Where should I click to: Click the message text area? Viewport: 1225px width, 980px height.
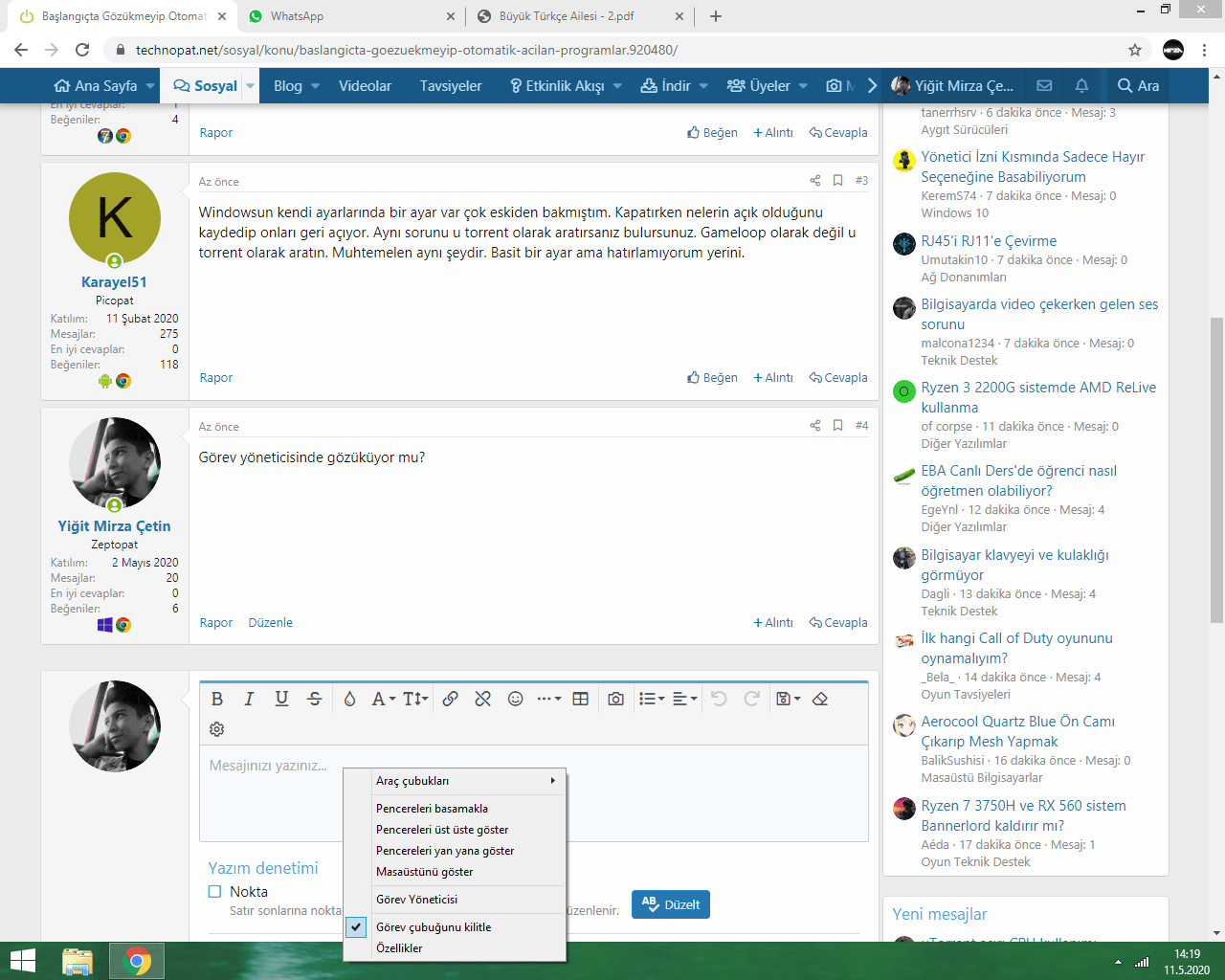click(533, 792)
